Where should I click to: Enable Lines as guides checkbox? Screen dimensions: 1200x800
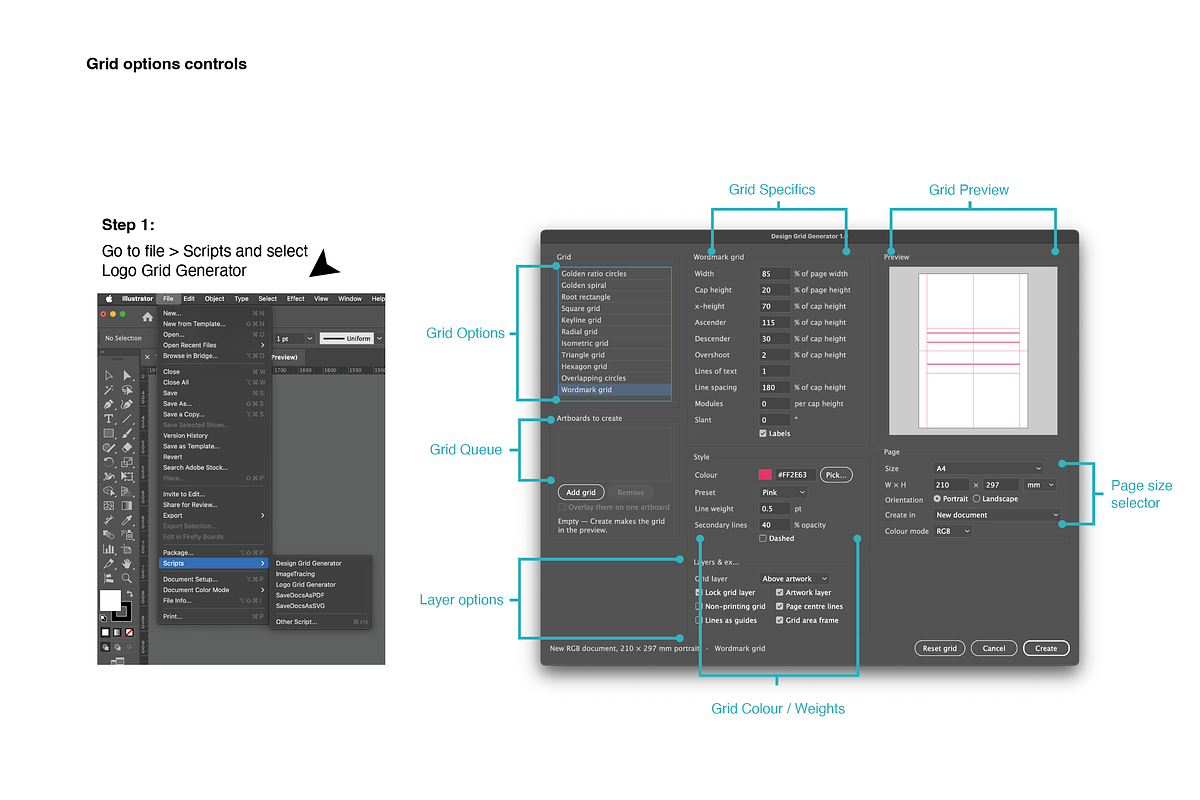(x=699, y=620)
